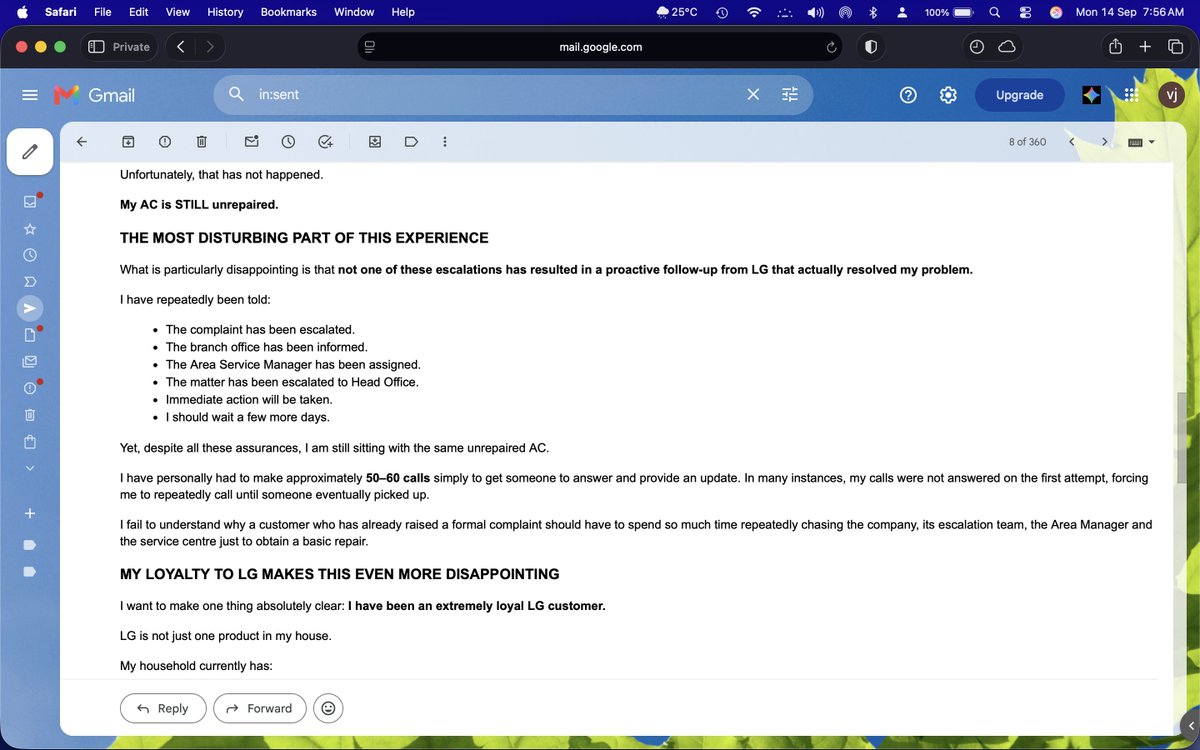Archive this email

pos(128,142)
